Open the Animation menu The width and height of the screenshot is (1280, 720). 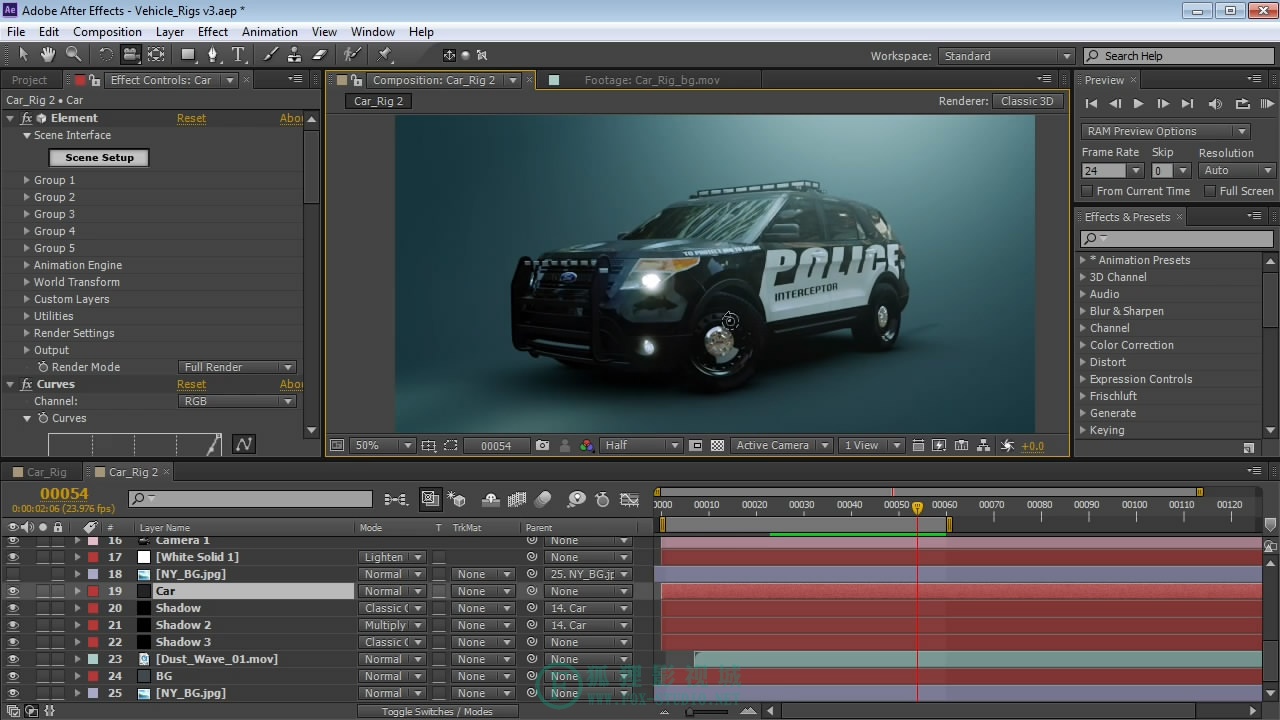point(270,32)
